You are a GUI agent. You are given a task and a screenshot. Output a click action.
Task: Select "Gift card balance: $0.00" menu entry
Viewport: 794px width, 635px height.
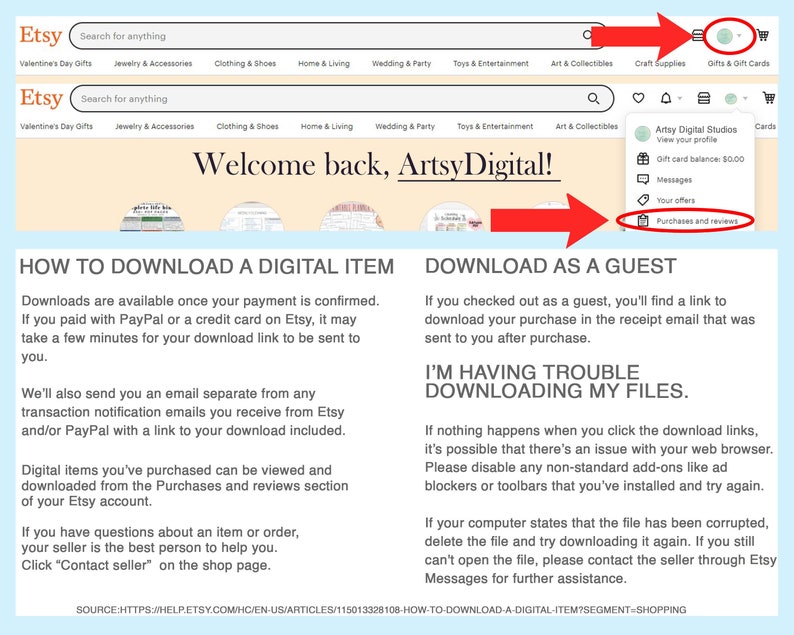click(x=700, y=159)
